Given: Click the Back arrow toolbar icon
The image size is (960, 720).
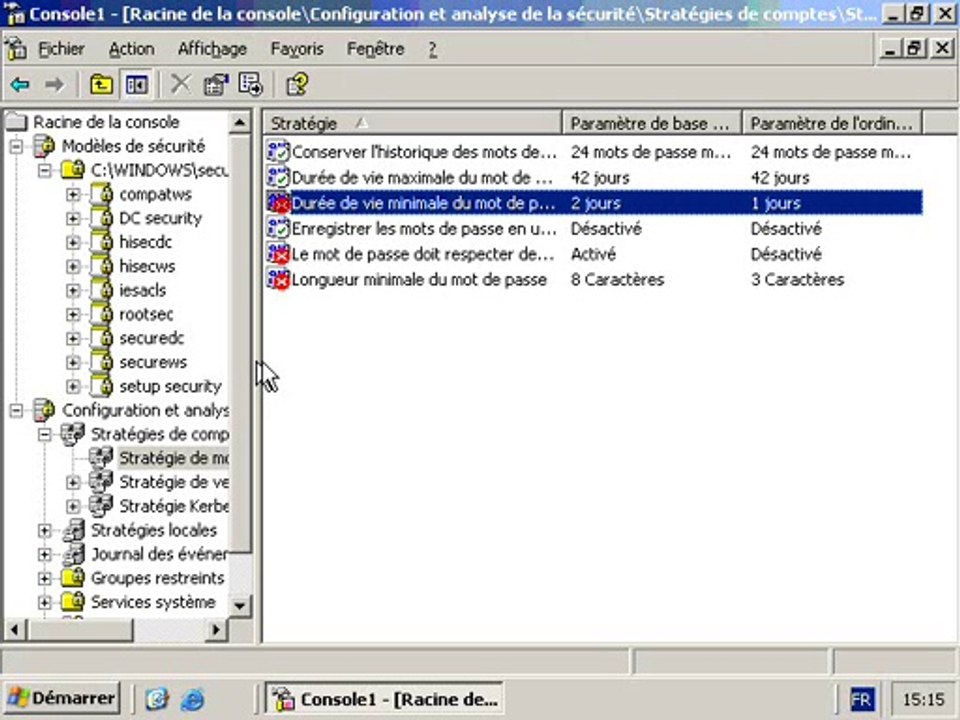Looking at the screenshot, I should point(20,84).
